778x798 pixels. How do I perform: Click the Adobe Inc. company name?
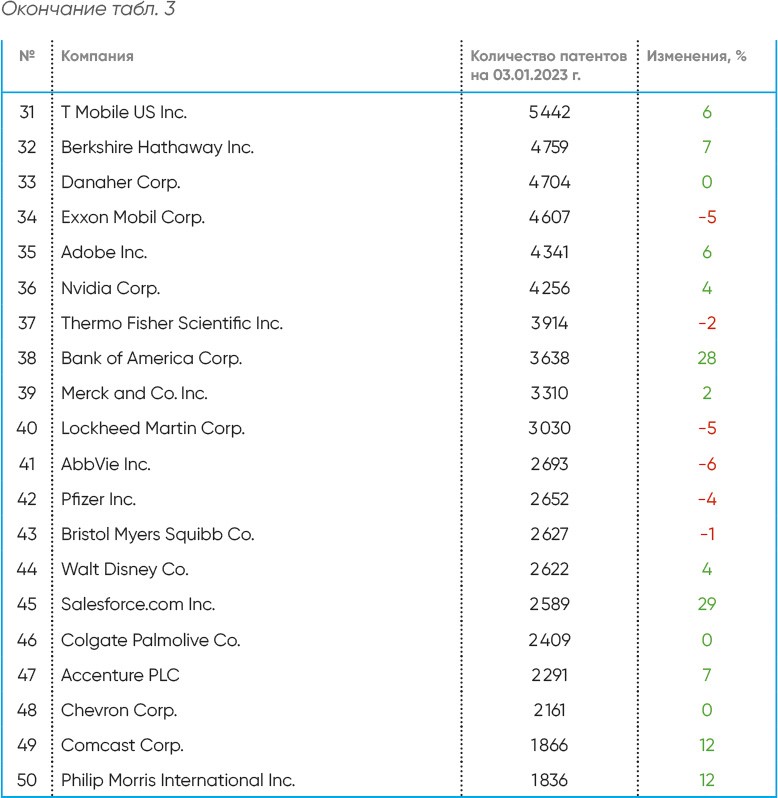[x=104, y=252]
